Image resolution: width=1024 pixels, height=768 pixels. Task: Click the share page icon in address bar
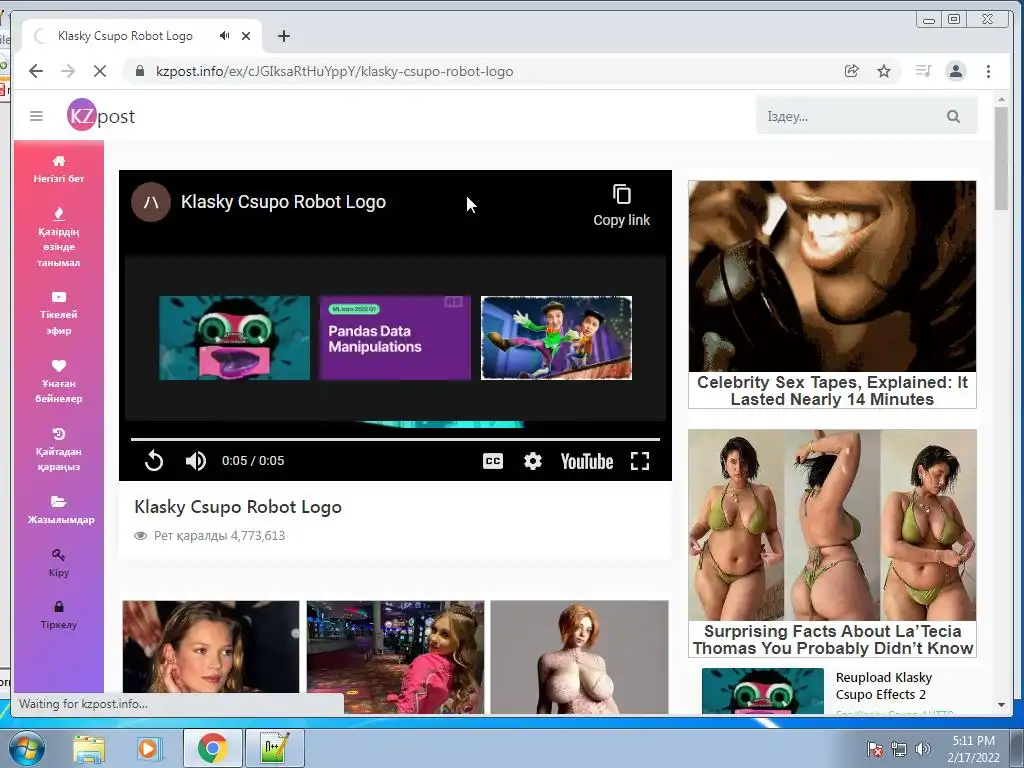point(852,71)
